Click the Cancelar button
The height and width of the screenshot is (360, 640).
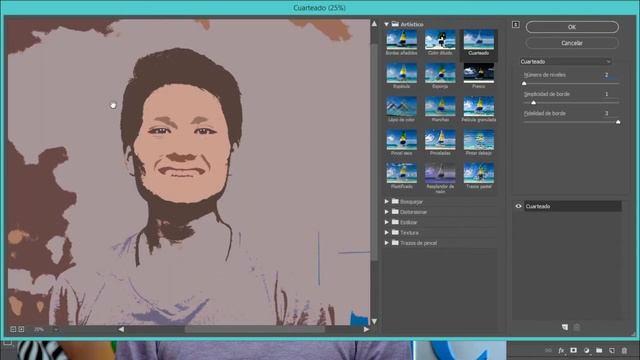572,43
